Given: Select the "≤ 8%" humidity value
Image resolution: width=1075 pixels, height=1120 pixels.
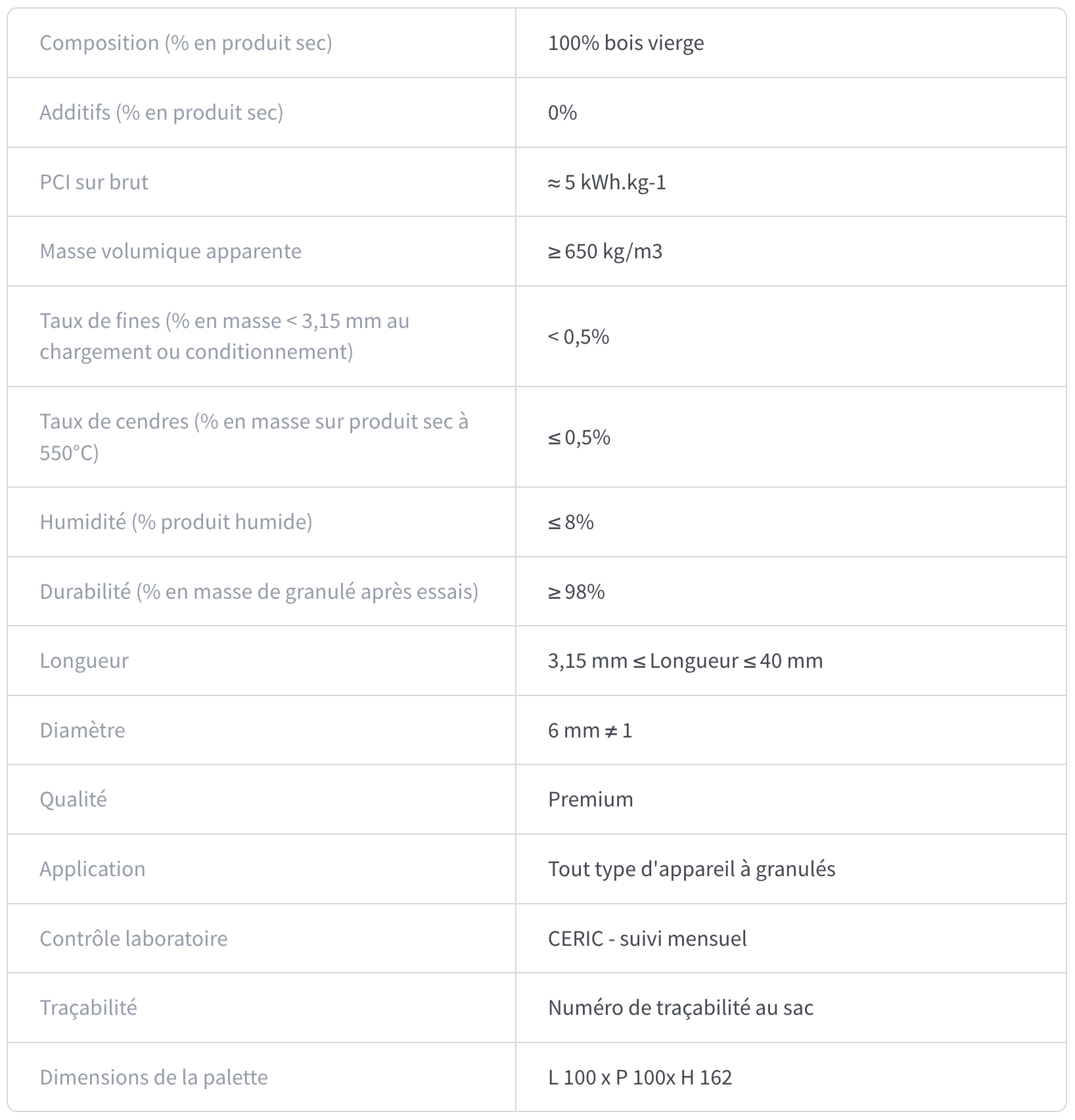Looking at the screenshot, I should coord(570,522).
